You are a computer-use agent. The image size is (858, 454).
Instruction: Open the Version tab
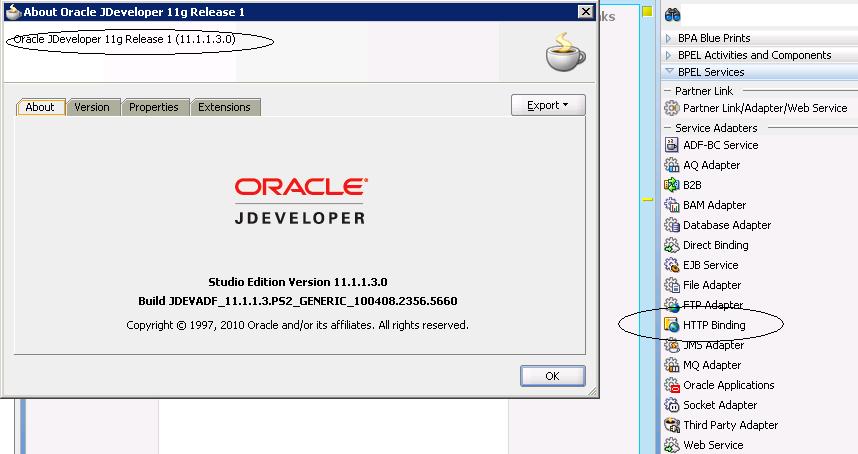(92, 107)
